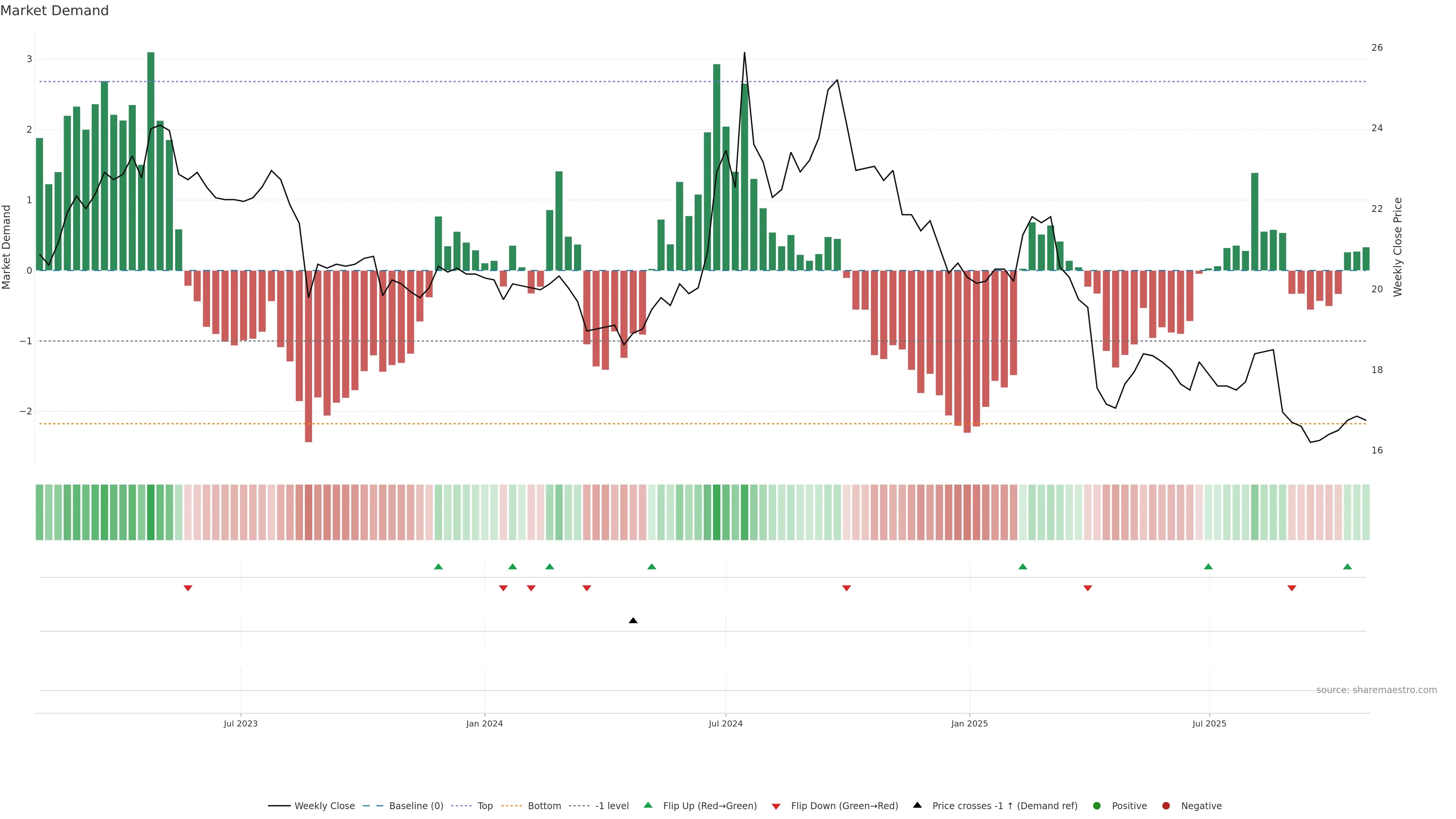Click green Positive circle legend icon
The width and height of the screenshot is (1456, 819).
[x=1097, y=806]
